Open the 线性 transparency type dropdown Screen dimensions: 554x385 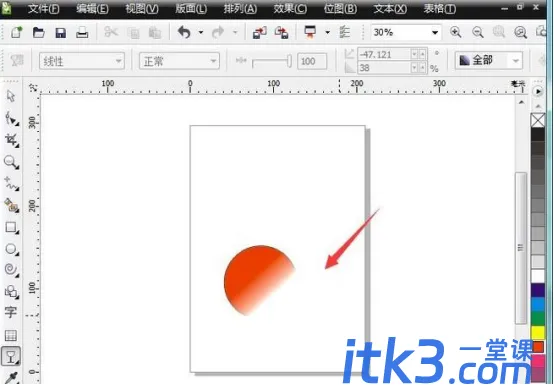point(82,61)
